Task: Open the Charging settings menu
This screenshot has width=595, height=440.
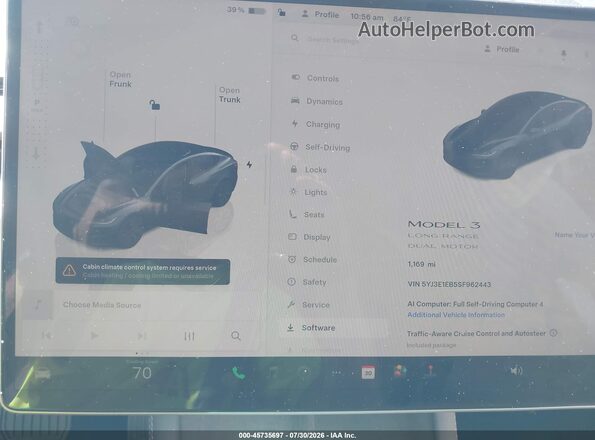Action: [x=315, y=124]
